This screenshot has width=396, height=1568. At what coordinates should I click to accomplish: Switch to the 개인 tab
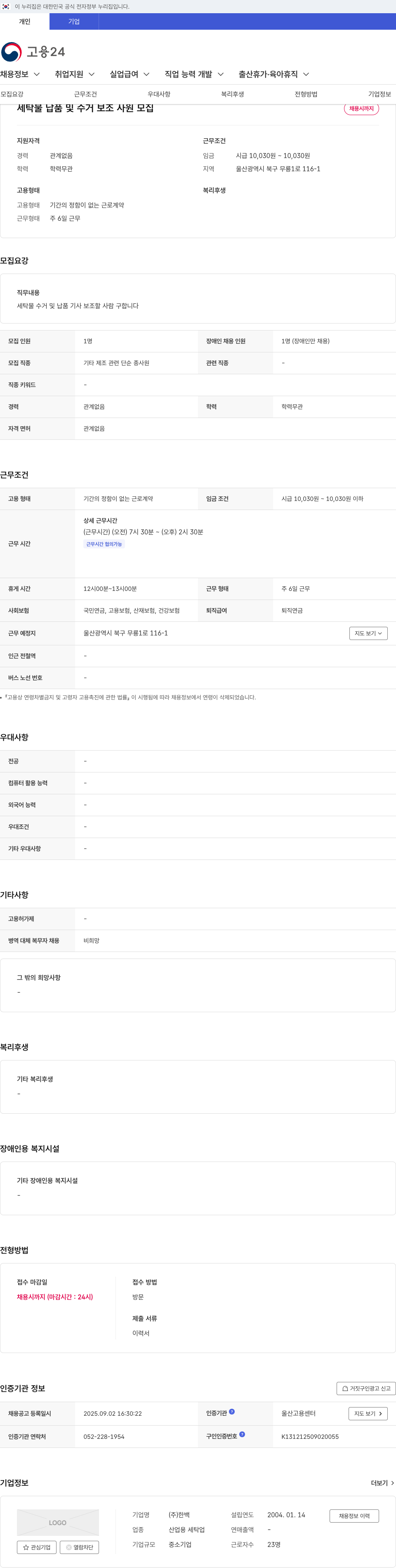click(25, 21)
